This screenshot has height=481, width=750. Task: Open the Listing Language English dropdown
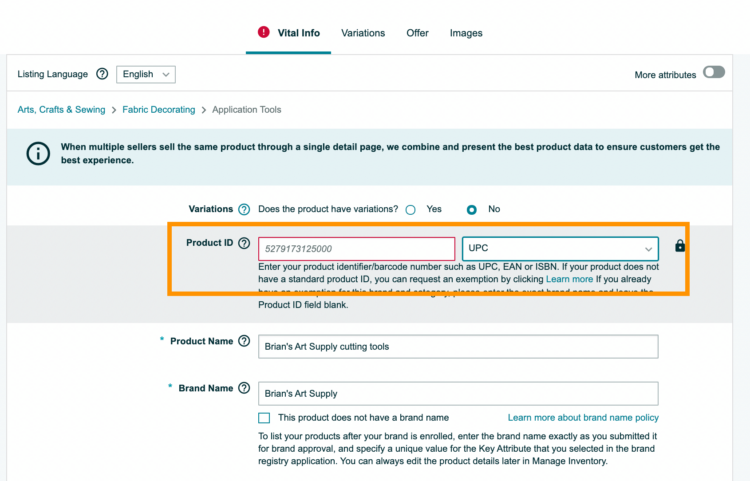tap(146, 74)
